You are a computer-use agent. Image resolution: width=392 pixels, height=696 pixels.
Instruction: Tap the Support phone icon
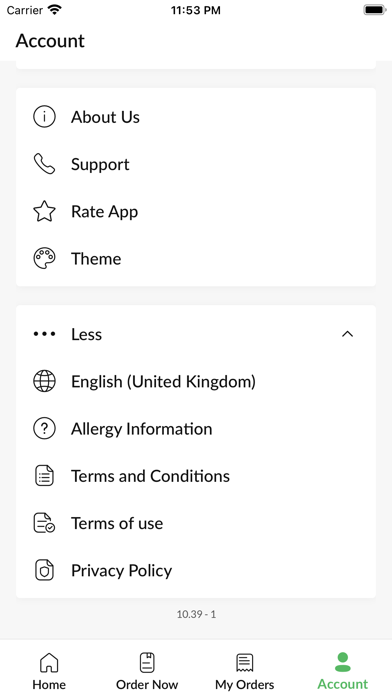coord(44,164)
